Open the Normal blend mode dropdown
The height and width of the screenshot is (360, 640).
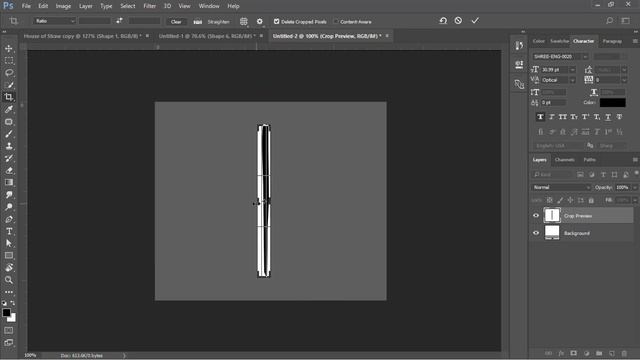click(561, 187)
